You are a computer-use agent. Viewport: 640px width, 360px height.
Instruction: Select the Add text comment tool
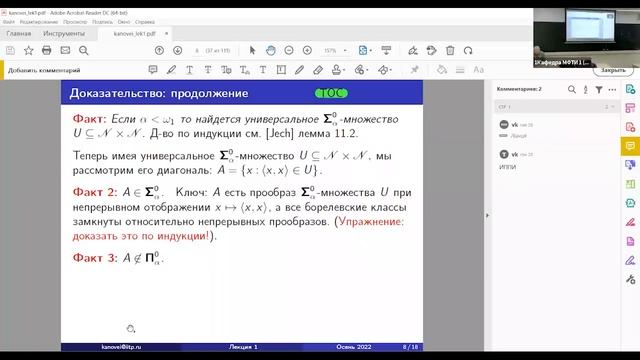(x=263, y=70)
